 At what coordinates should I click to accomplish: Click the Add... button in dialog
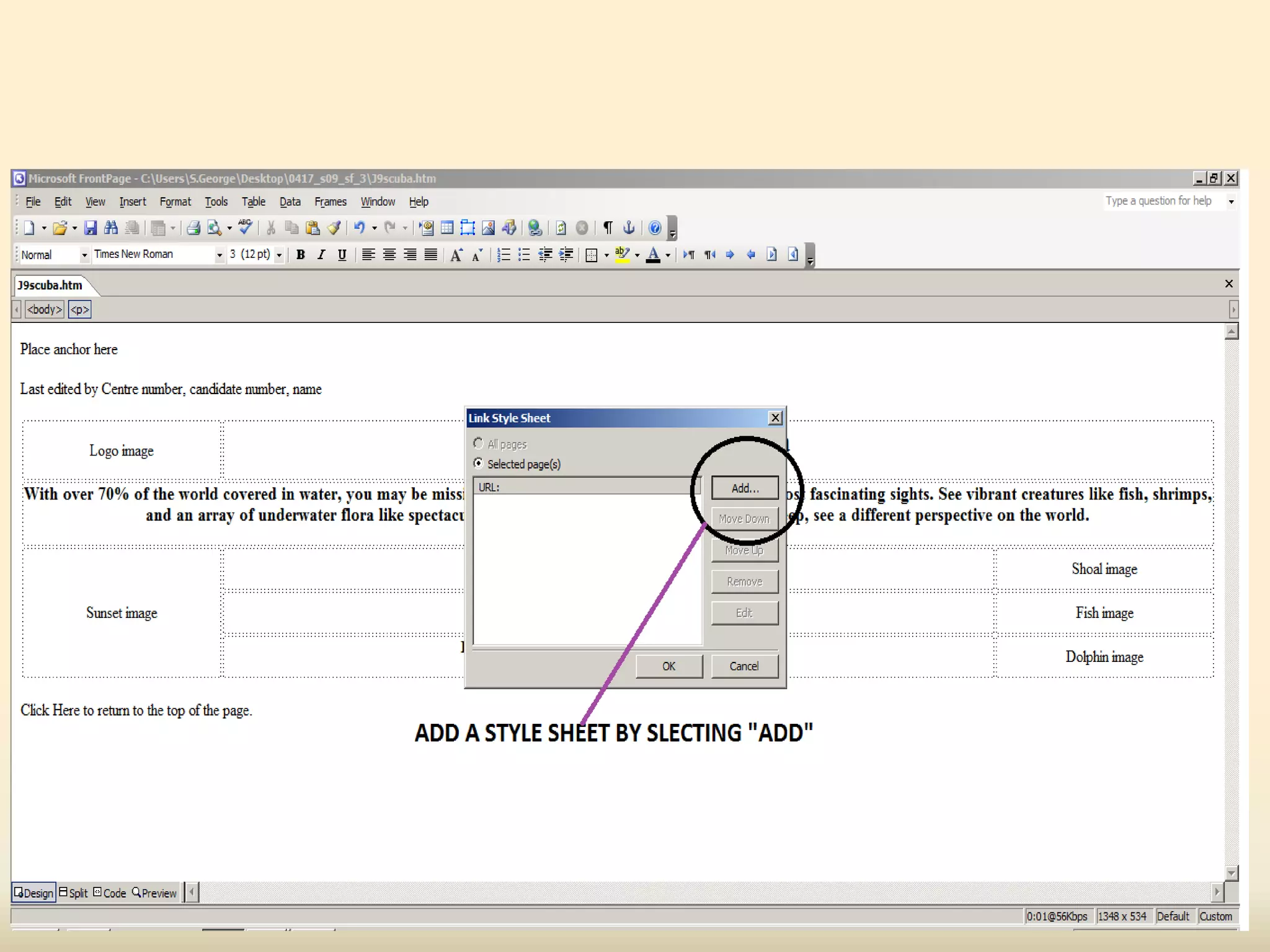tap(744, 488)
